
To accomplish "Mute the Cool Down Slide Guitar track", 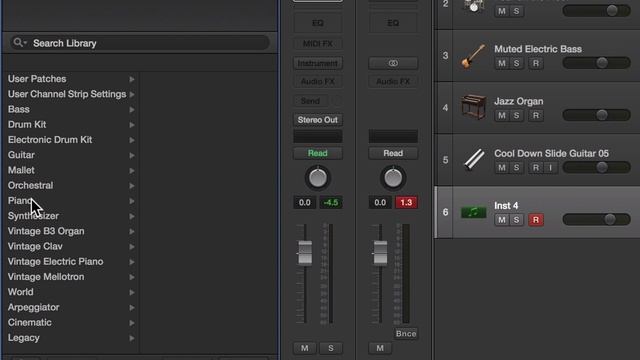I will point(502,168).
